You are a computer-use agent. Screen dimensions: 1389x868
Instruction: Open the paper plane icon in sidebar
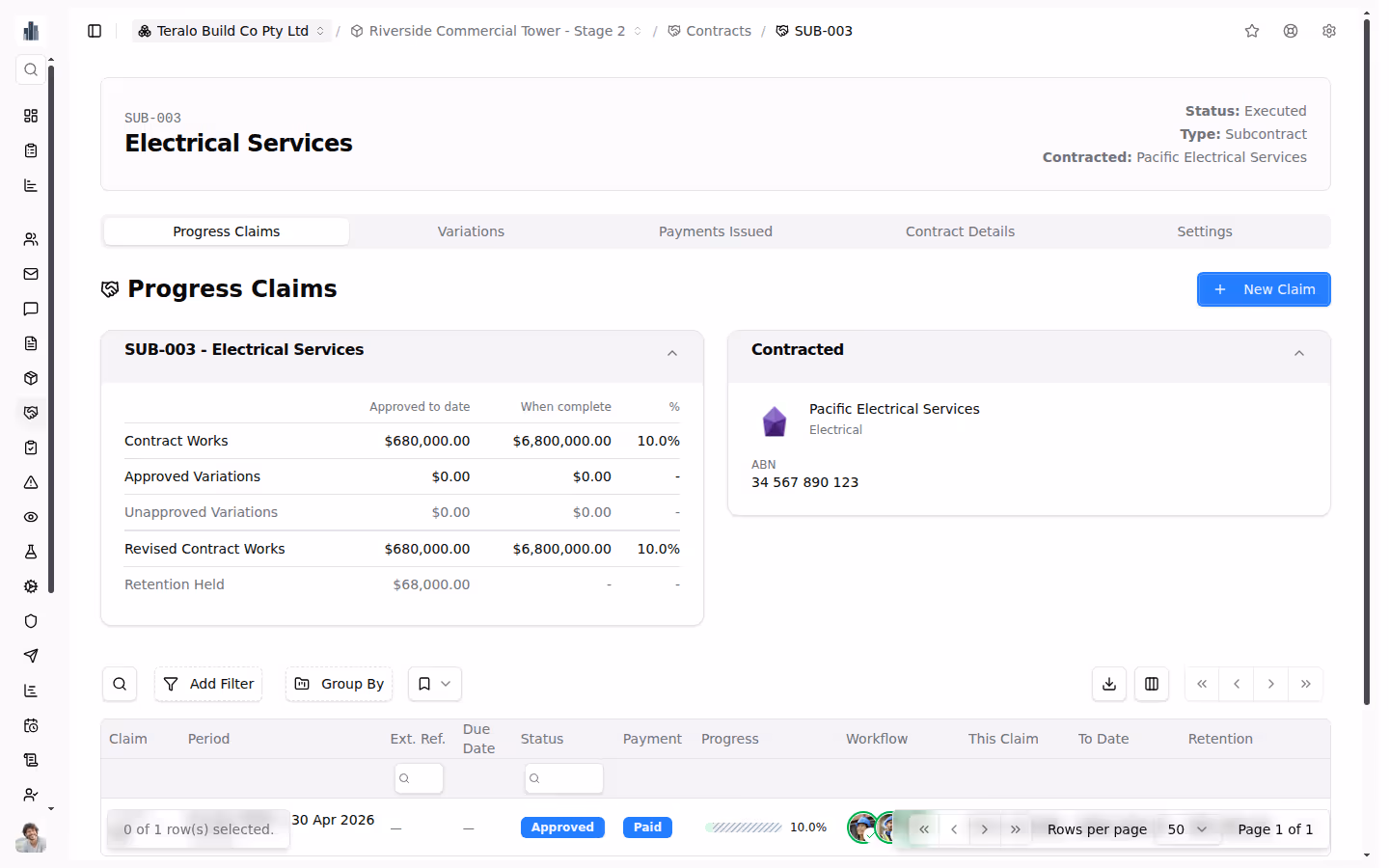pos(31,656)
